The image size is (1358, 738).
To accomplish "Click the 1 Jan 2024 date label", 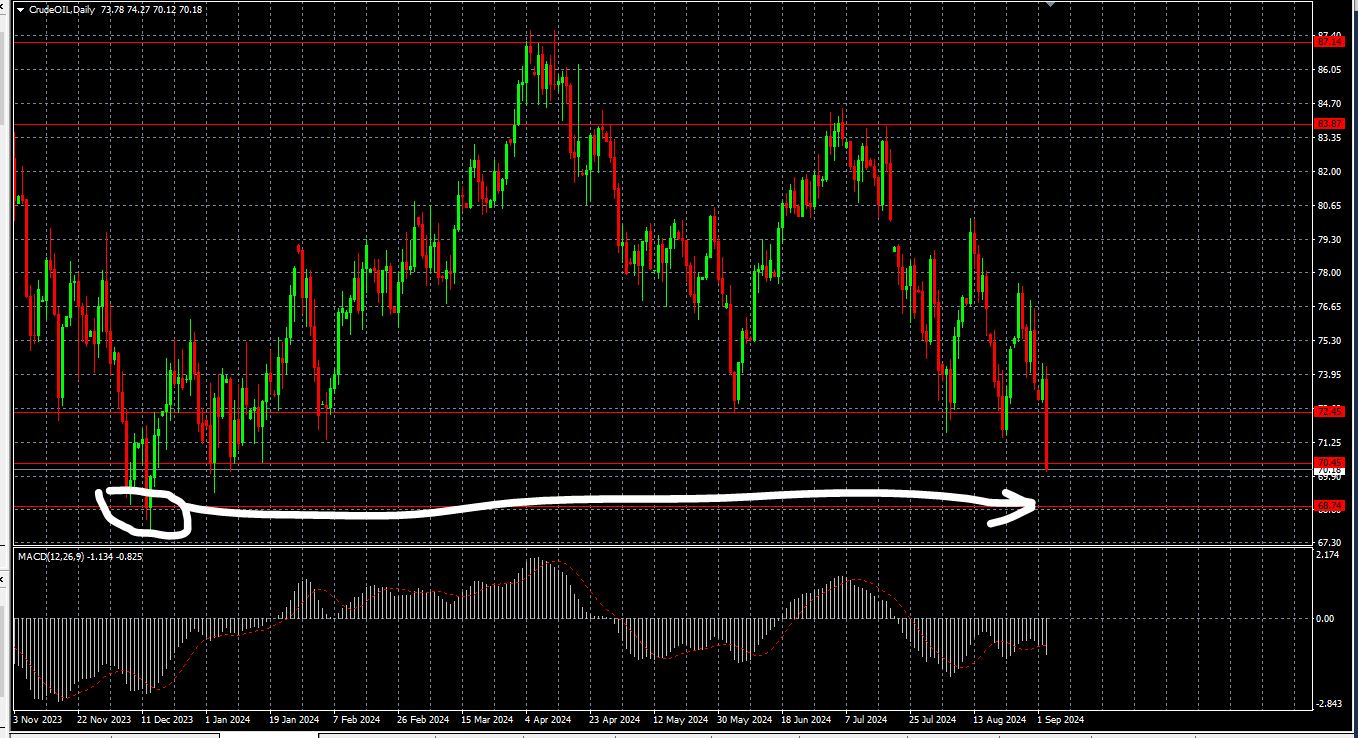I will point(228,719).
